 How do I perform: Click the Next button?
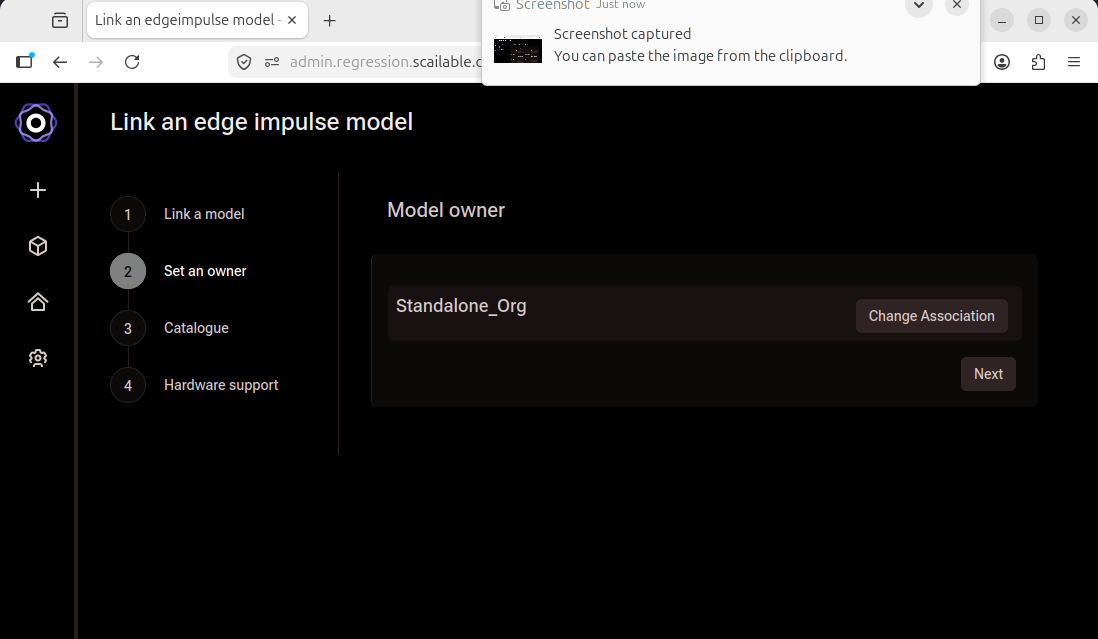pos(988,374)
